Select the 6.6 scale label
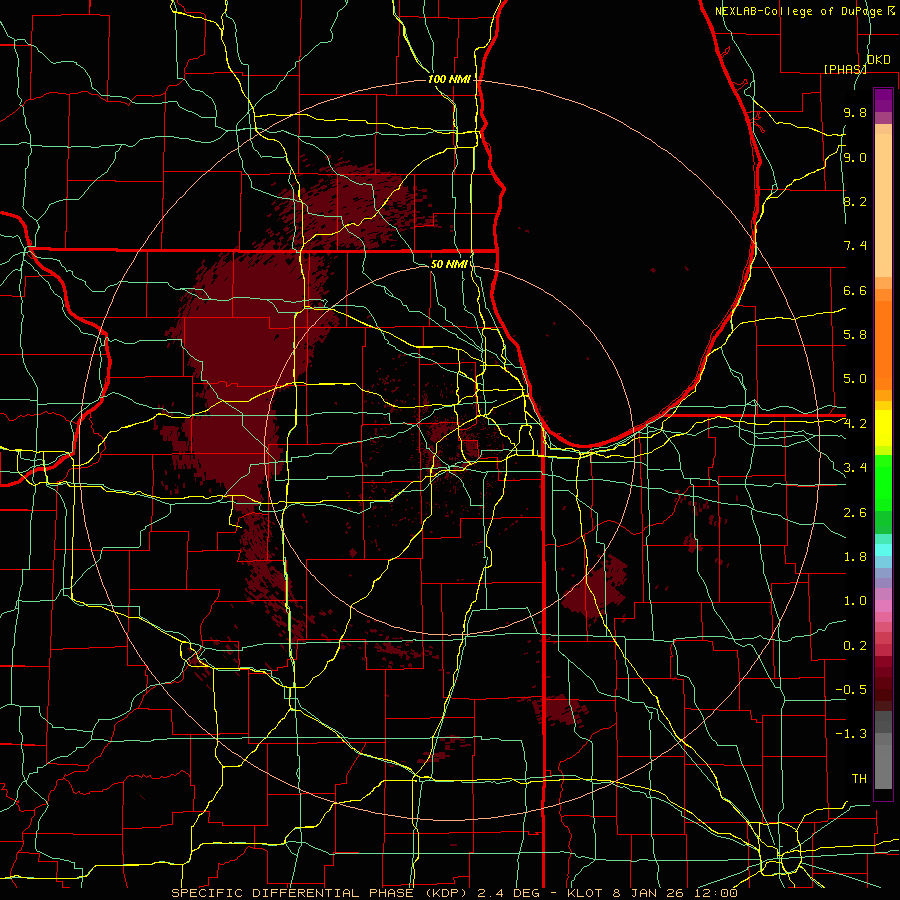Screen dimensions: 900x900 [x=855, y=290]
